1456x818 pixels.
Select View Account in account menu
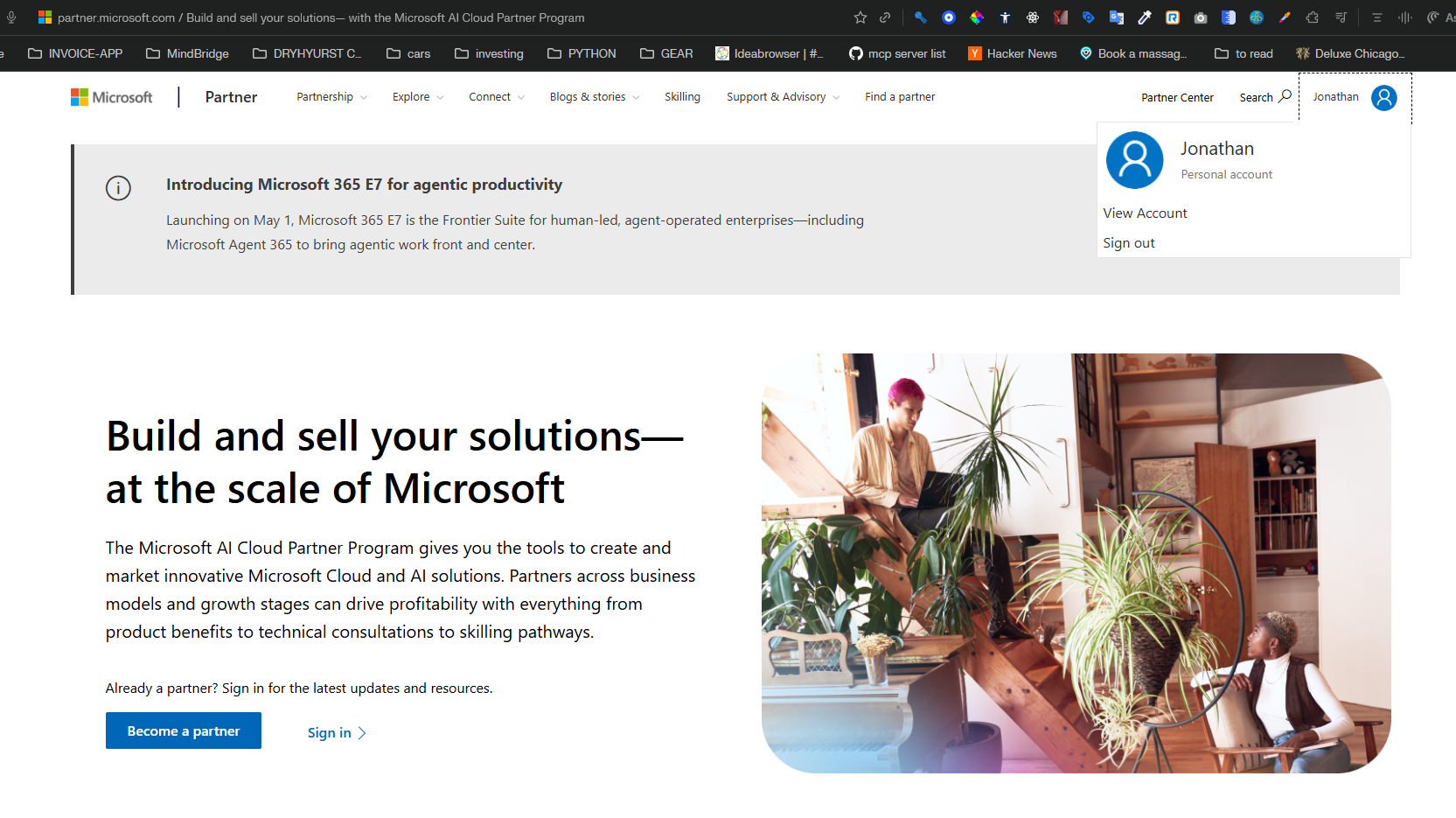click(x=1145, y=213)
